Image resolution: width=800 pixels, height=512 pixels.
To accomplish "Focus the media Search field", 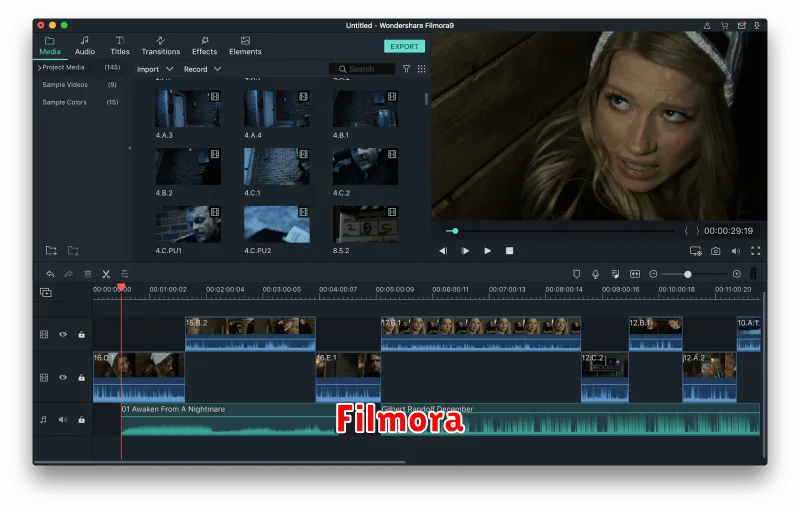I will 362,69.
